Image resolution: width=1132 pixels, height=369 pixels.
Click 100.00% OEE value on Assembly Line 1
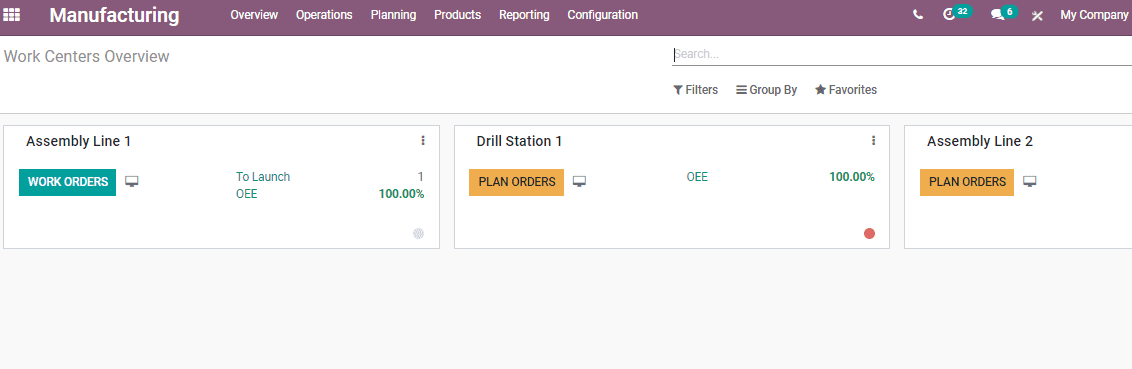point(401,194)
